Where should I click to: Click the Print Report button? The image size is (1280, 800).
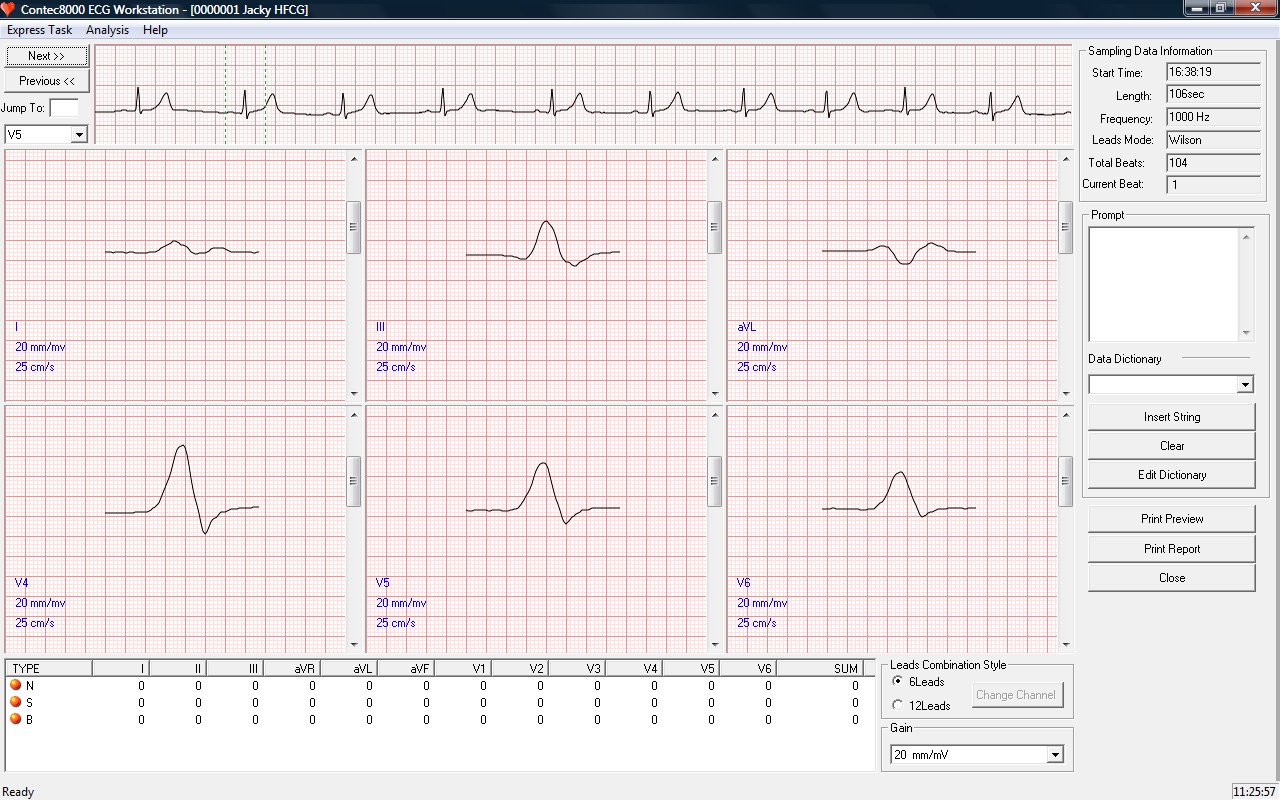(1171, 549)
